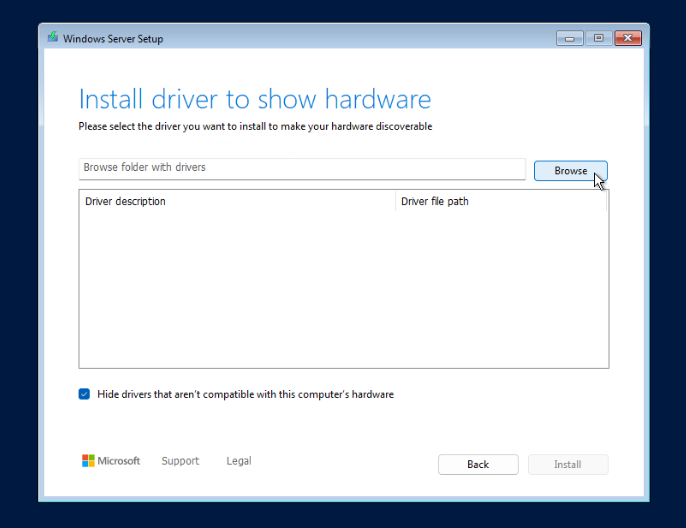Click the 'Please select the driver' instruction text
Viewport: 686px width, 528px height.
tap(255, 127)
